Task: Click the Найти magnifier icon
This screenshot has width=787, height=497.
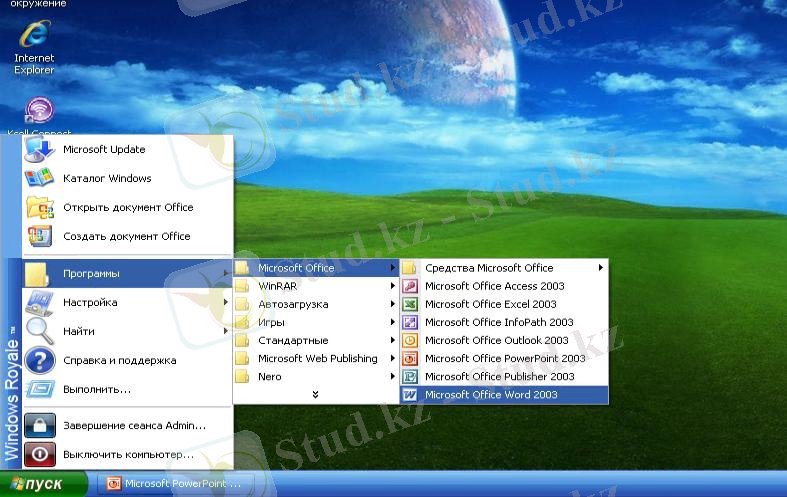Action: tap(39, 331)
